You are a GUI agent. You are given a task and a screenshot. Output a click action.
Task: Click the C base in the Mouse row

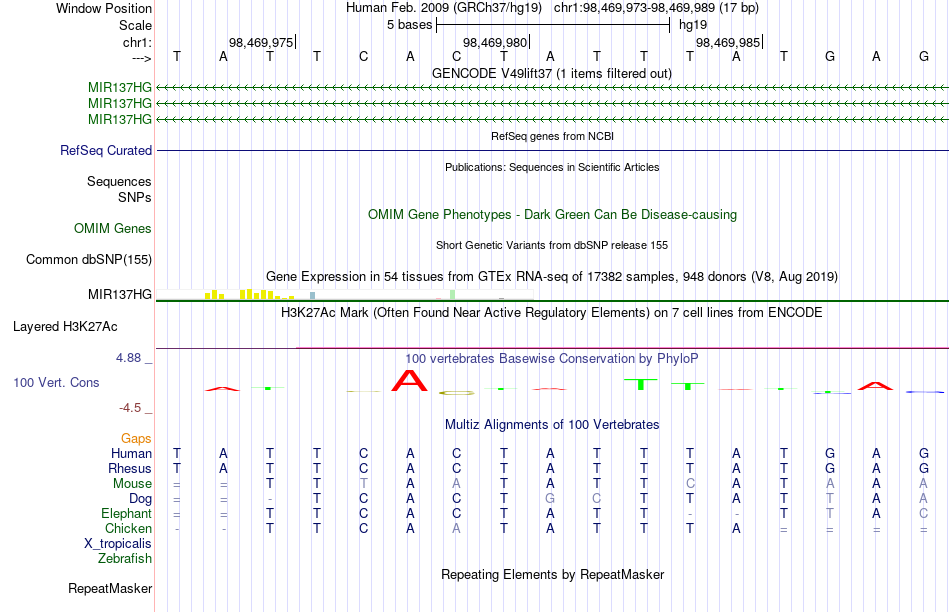click(690, 484)
